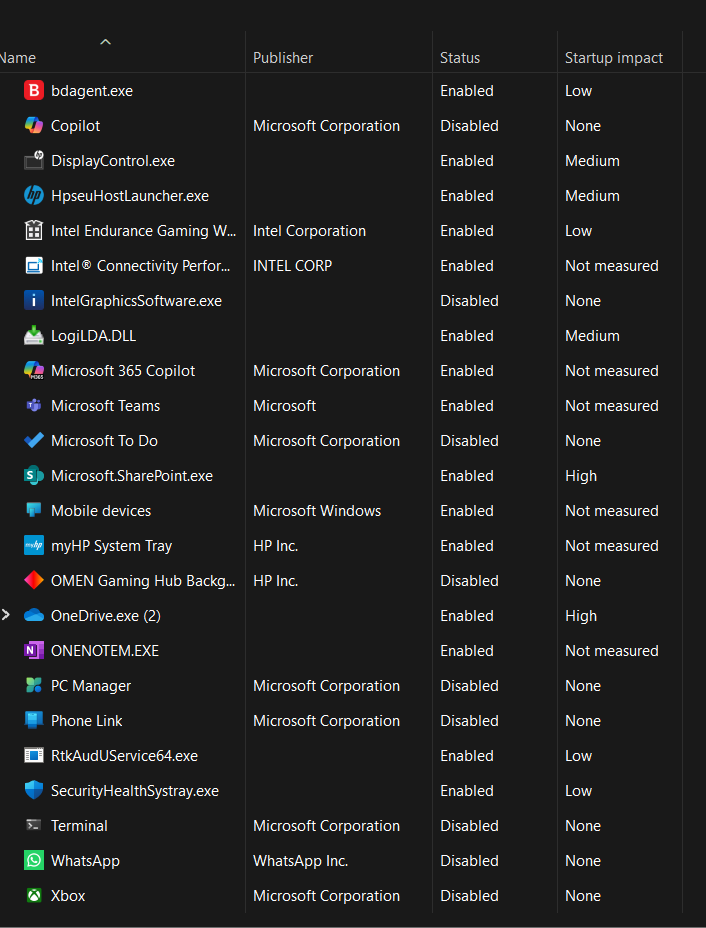This screenshot has width=706, height=928.
Task: Click Disabled status for PC Manager
Action: (469, 686)
